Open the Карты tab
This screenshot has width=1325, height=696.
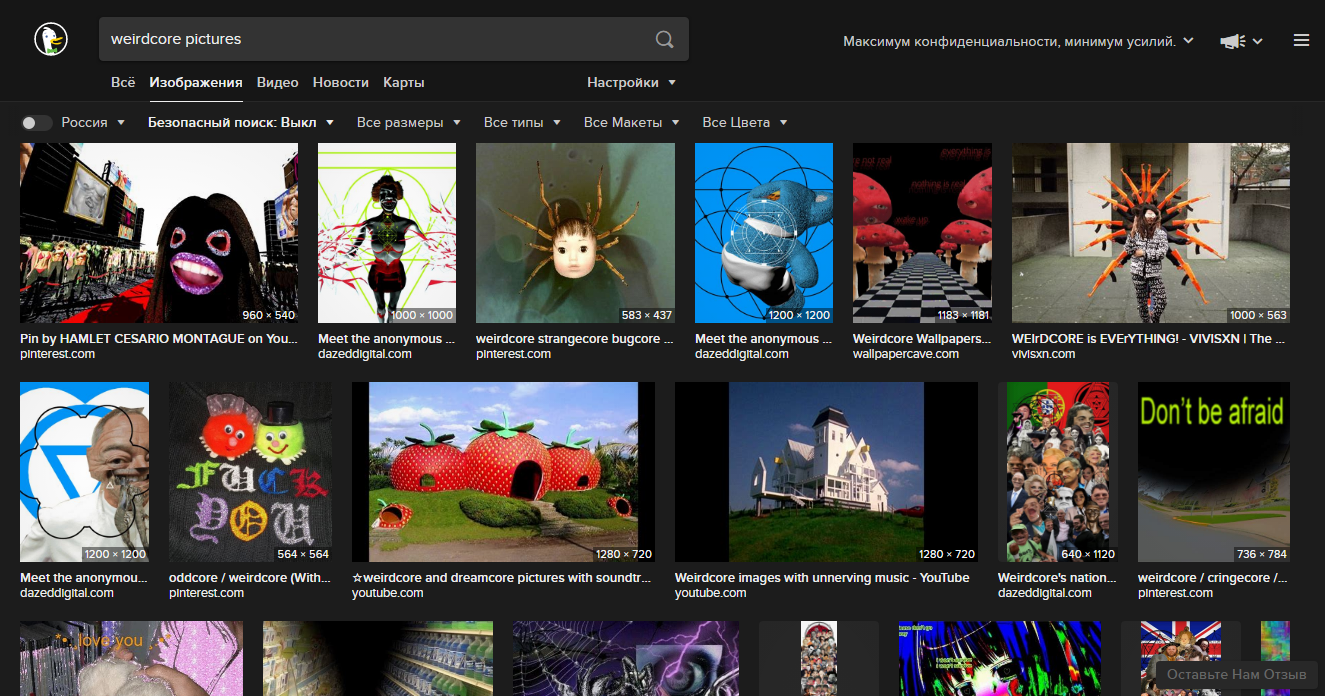pyautogui.click(x=404, y=82)
